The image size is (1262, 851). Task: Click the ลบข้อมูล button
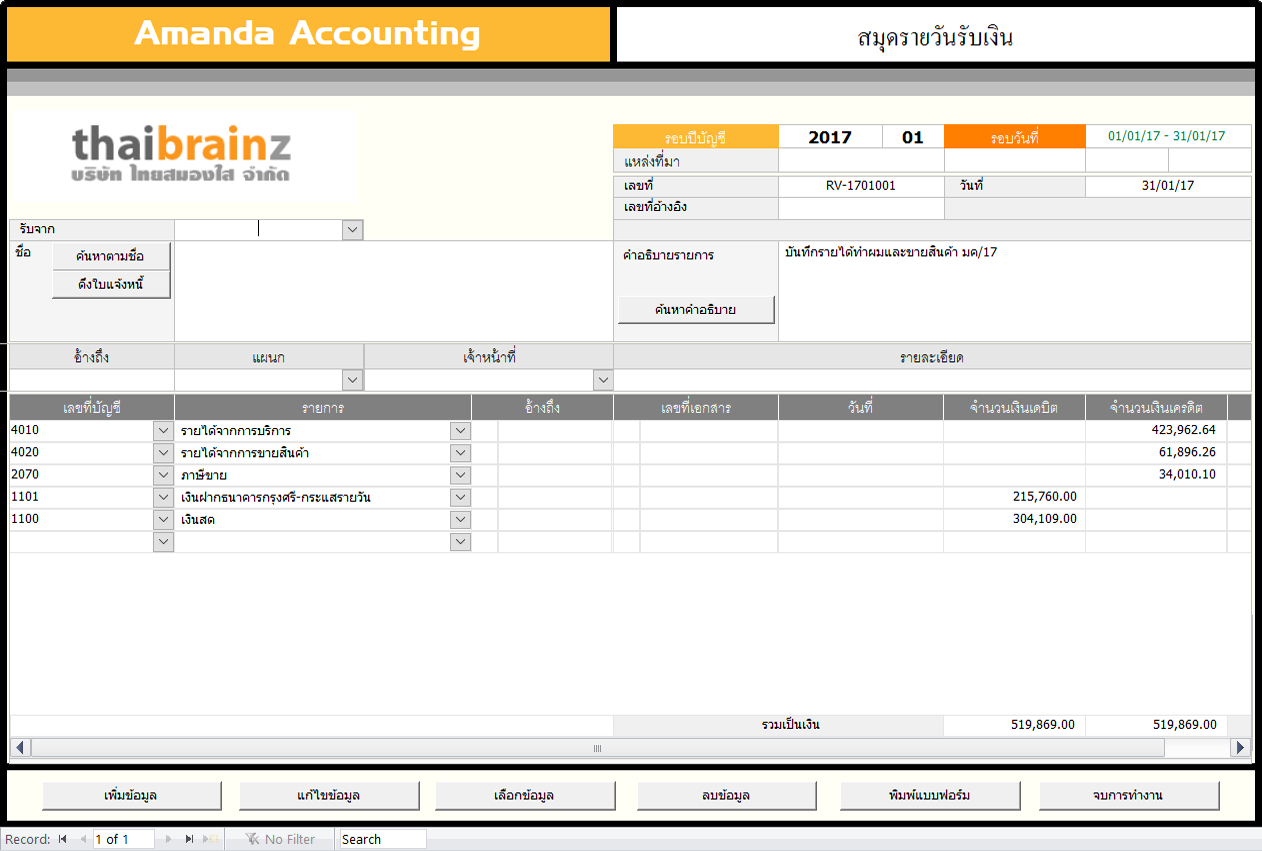(726, 795)
